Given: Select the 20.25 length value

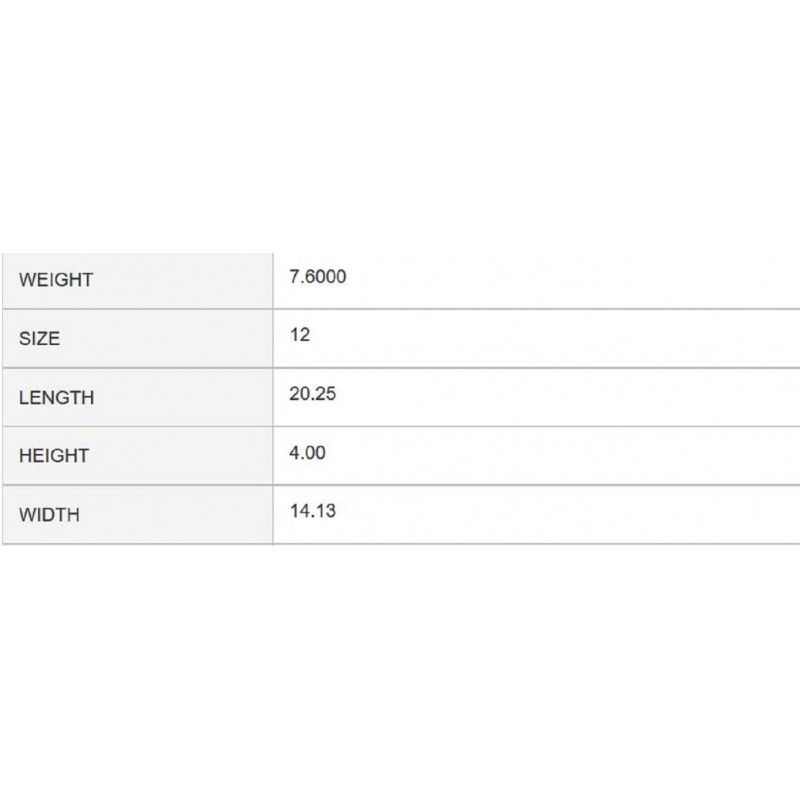Looking at the screenshot, I should tap(312, 394).
